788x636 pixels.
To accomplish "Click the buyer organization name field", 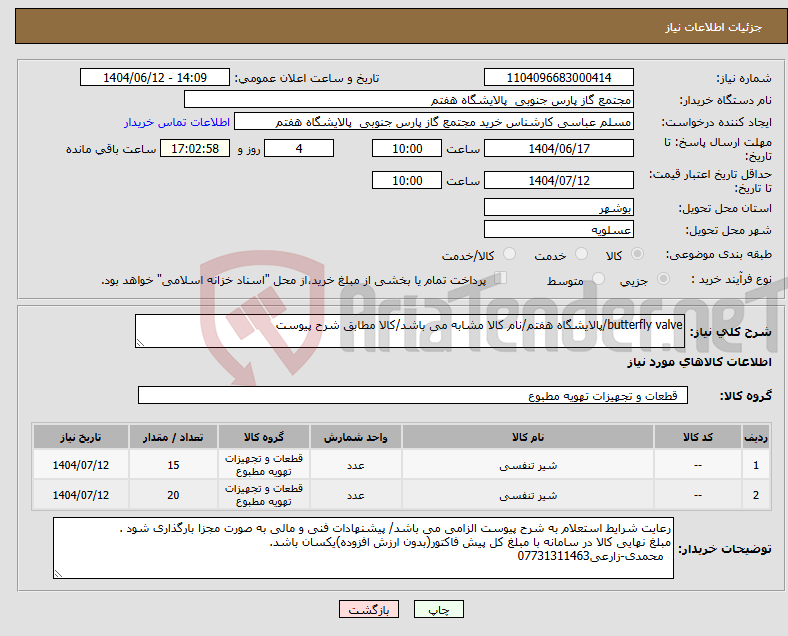I will tap(409, 99).
